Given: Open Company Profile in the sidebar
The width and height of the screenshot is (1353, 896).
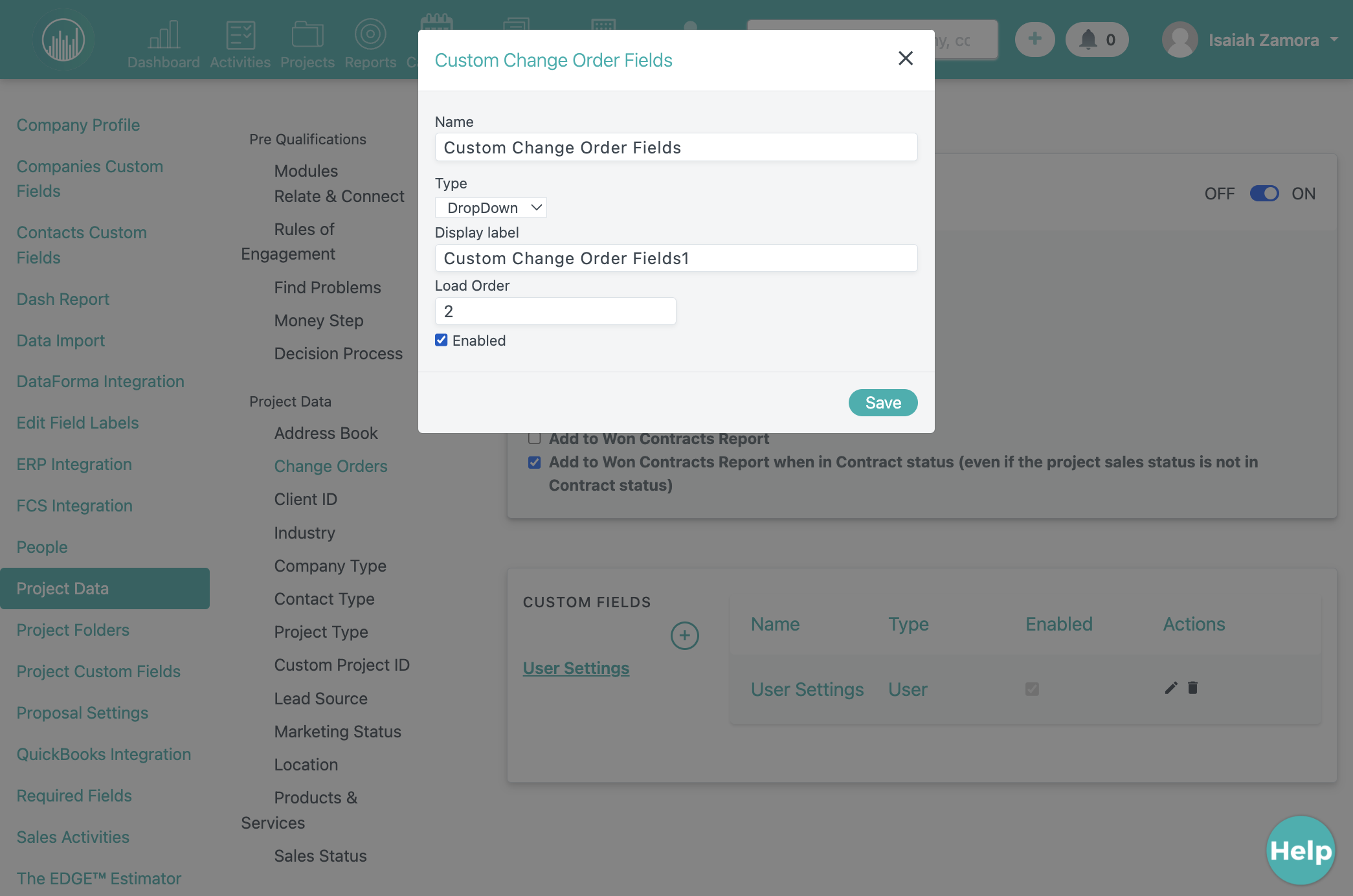Looking at the screenshot, I should coord(78,125).
